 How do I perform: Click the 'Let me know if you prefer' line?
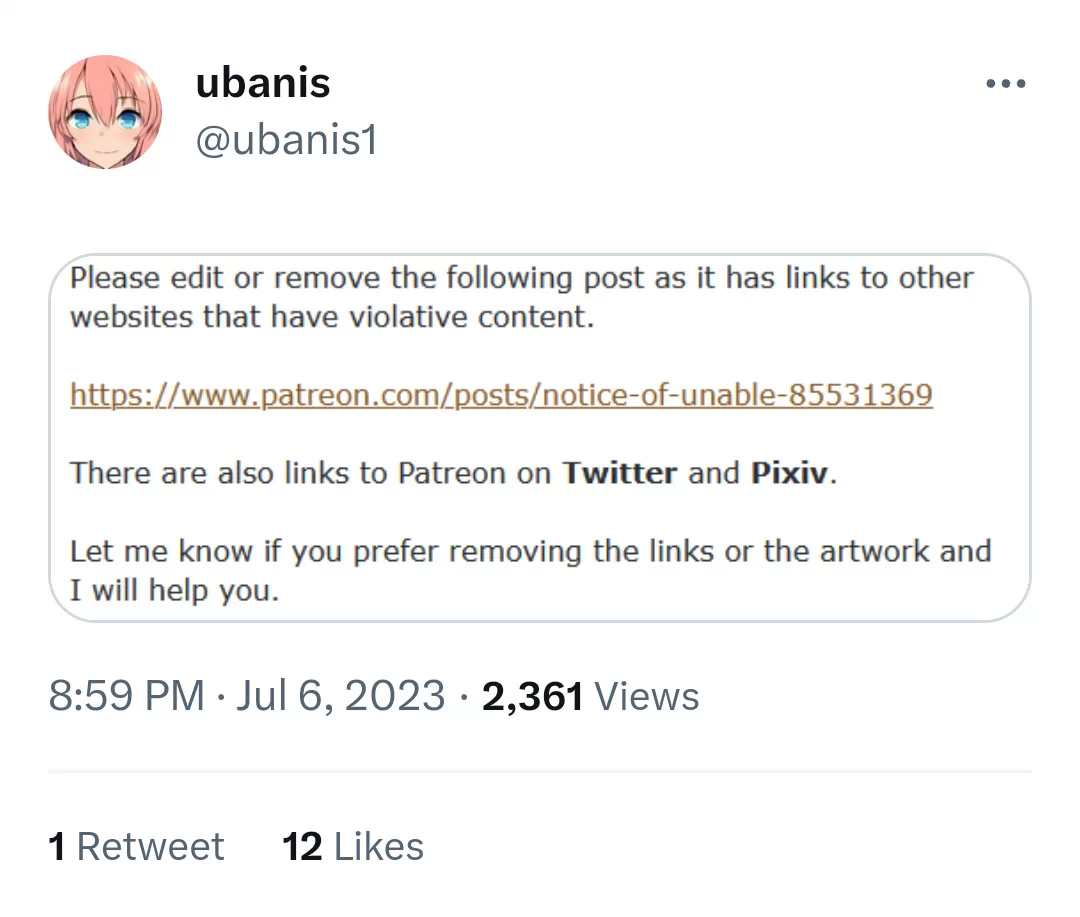pos(530,551)
